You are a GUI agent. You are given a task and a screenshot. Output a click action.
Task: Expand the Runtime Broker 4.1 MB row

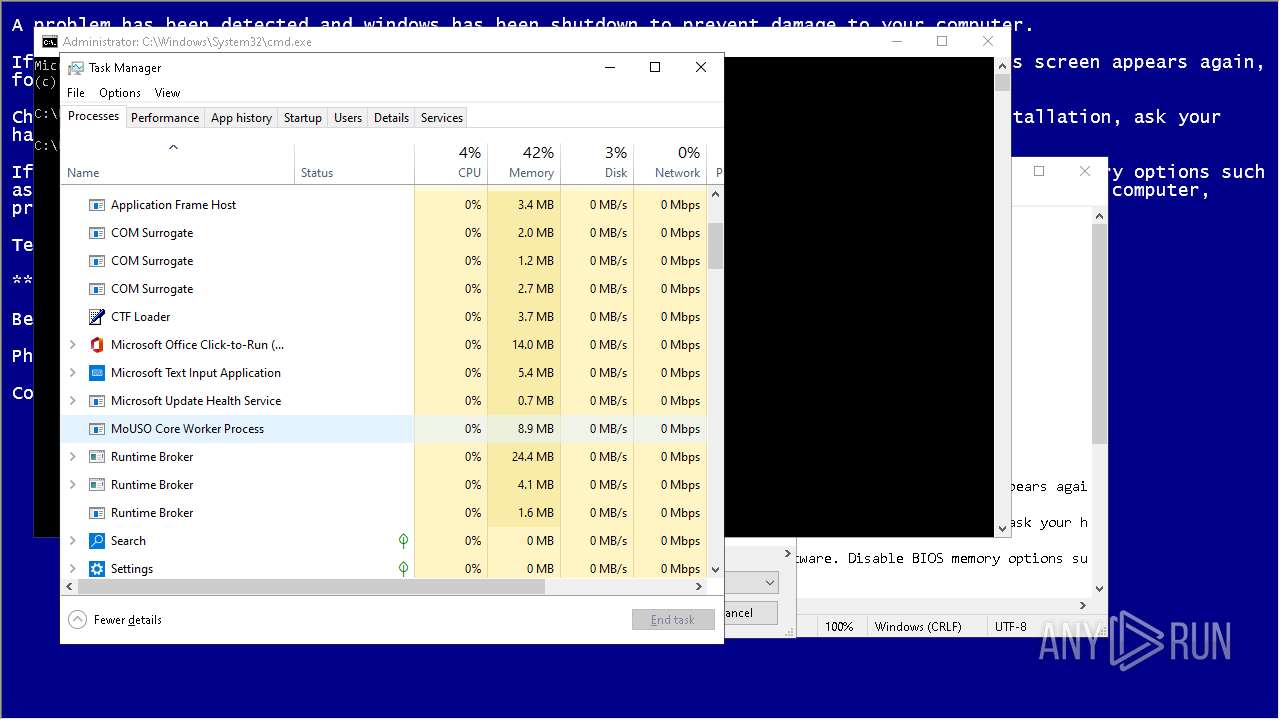point(72,485)
